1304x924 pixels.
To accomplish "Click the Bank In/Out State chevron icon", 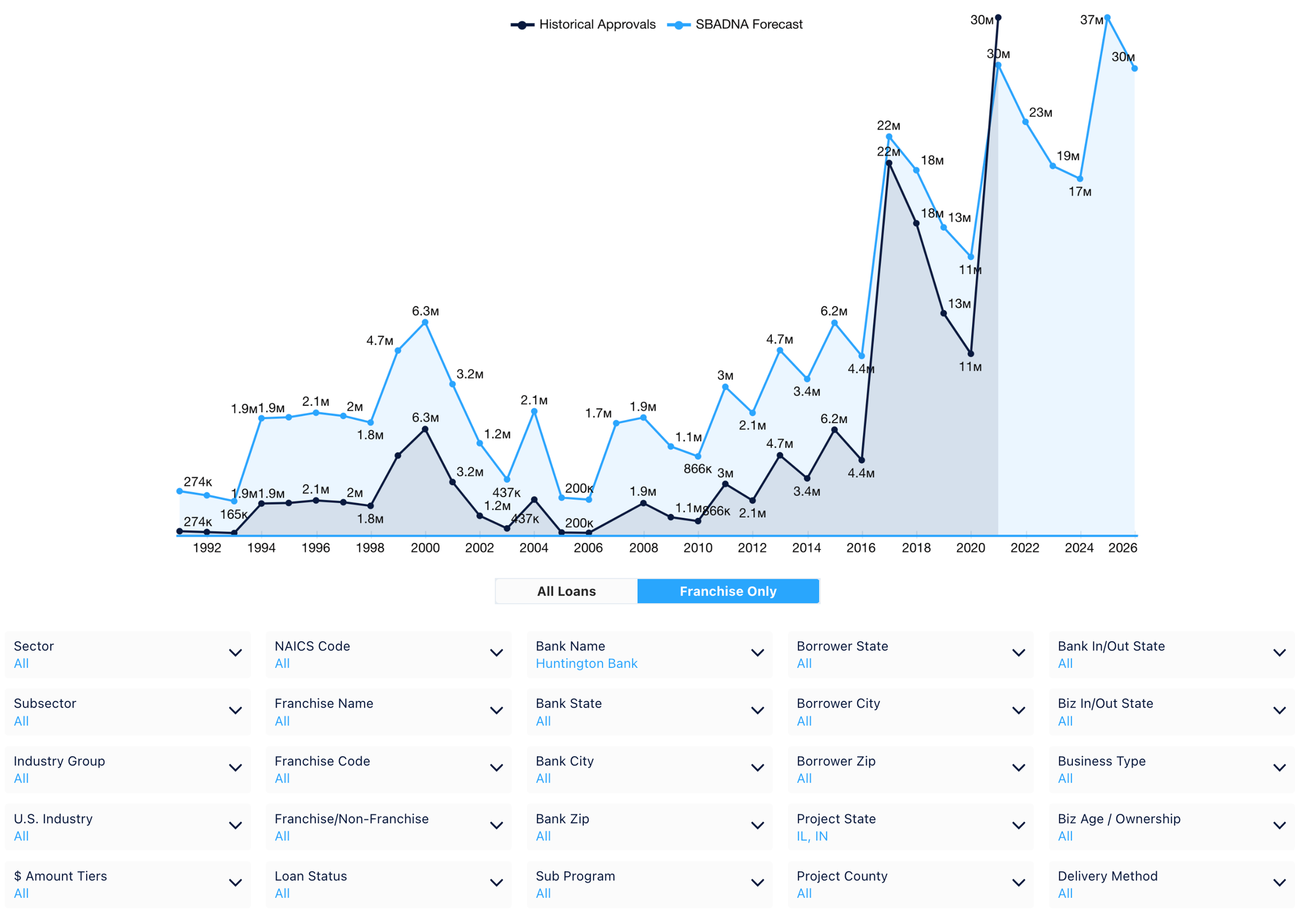I will (x=1279, y=653).
